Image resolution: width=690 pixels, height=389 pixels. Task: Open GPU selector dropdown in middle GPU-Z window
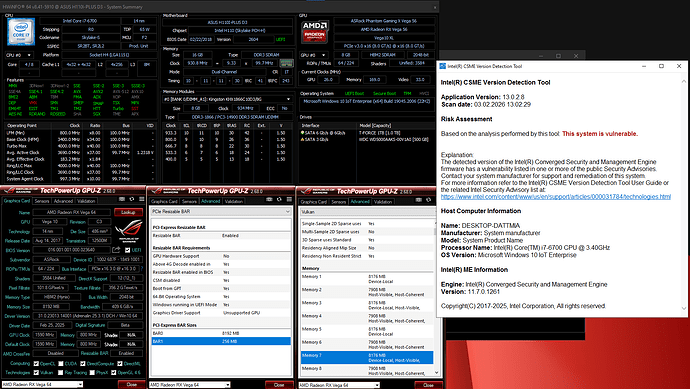pos(189,385)
